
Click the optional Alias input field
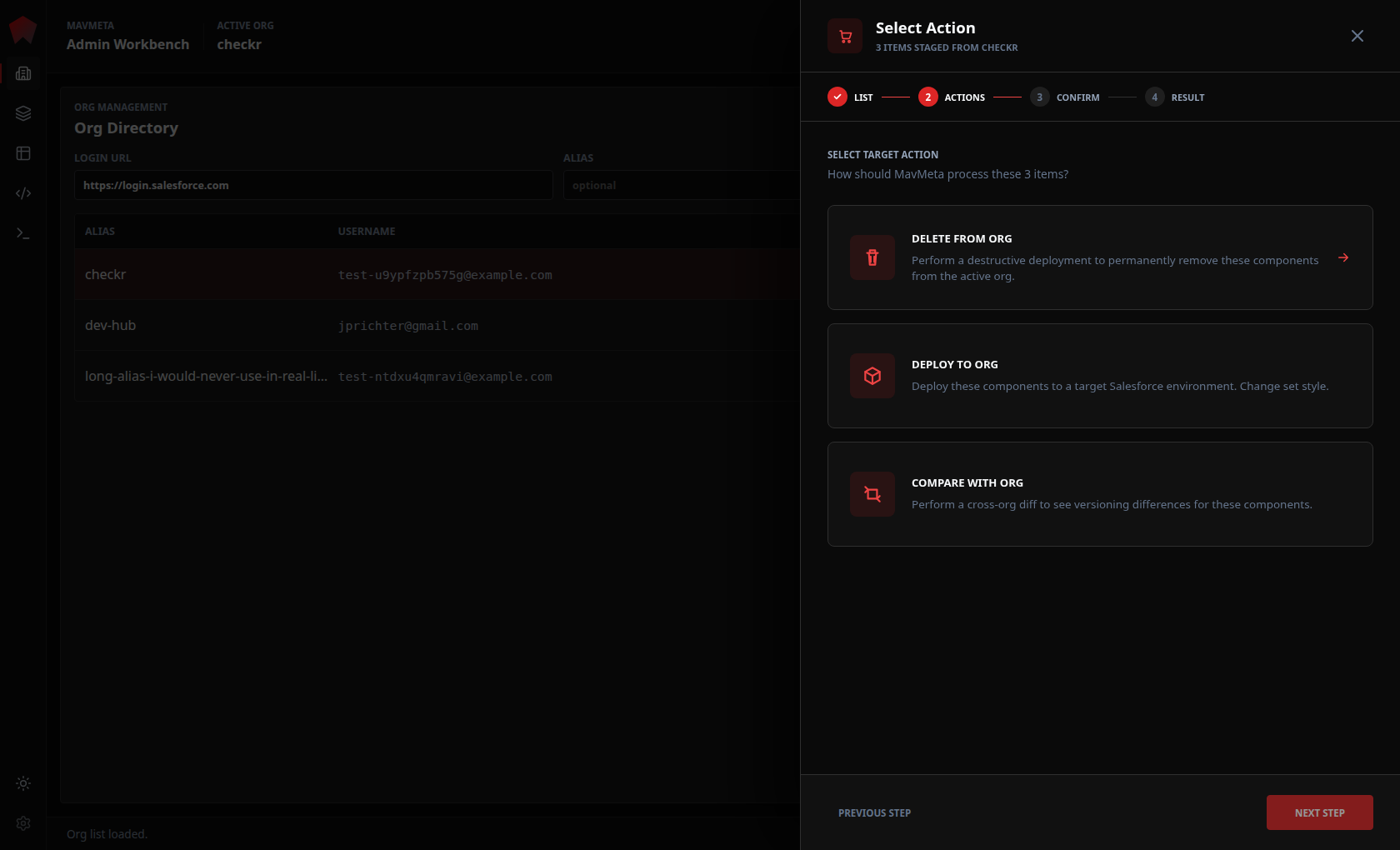(682, 185)
